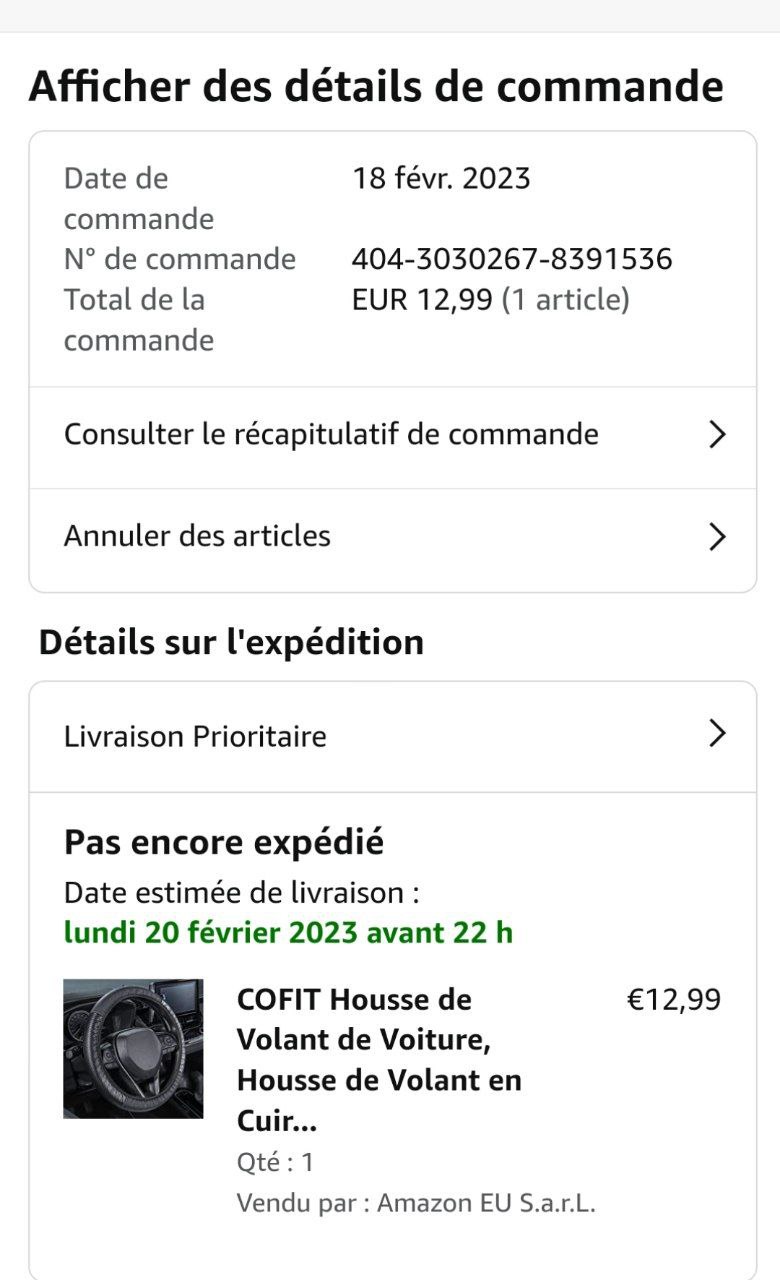The width and height of the screenshot is (780, 1280).
Task: Click the Qté : 1 quantity text
Action: (275, 1162)
